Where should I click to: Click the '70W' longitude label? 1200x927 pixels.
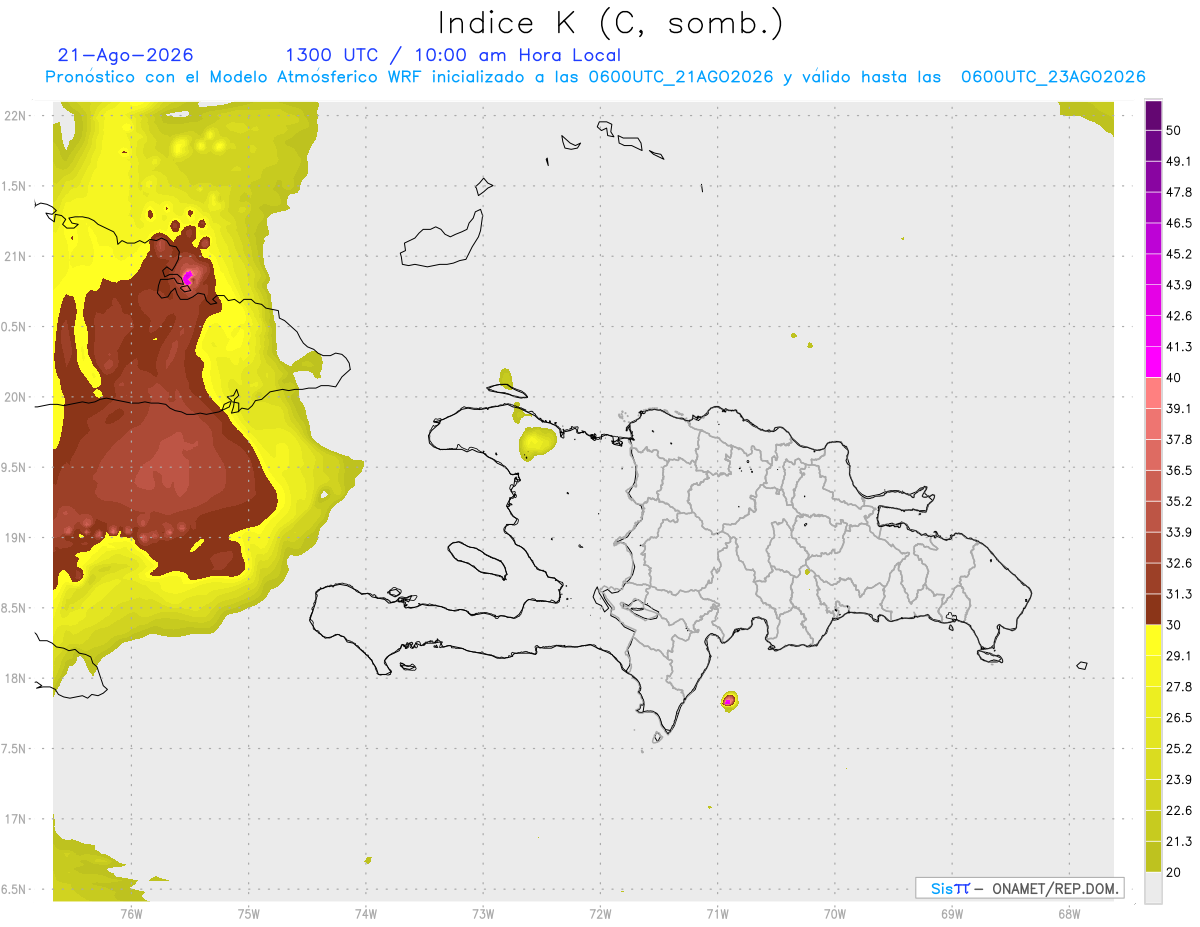tap(835, 913)
